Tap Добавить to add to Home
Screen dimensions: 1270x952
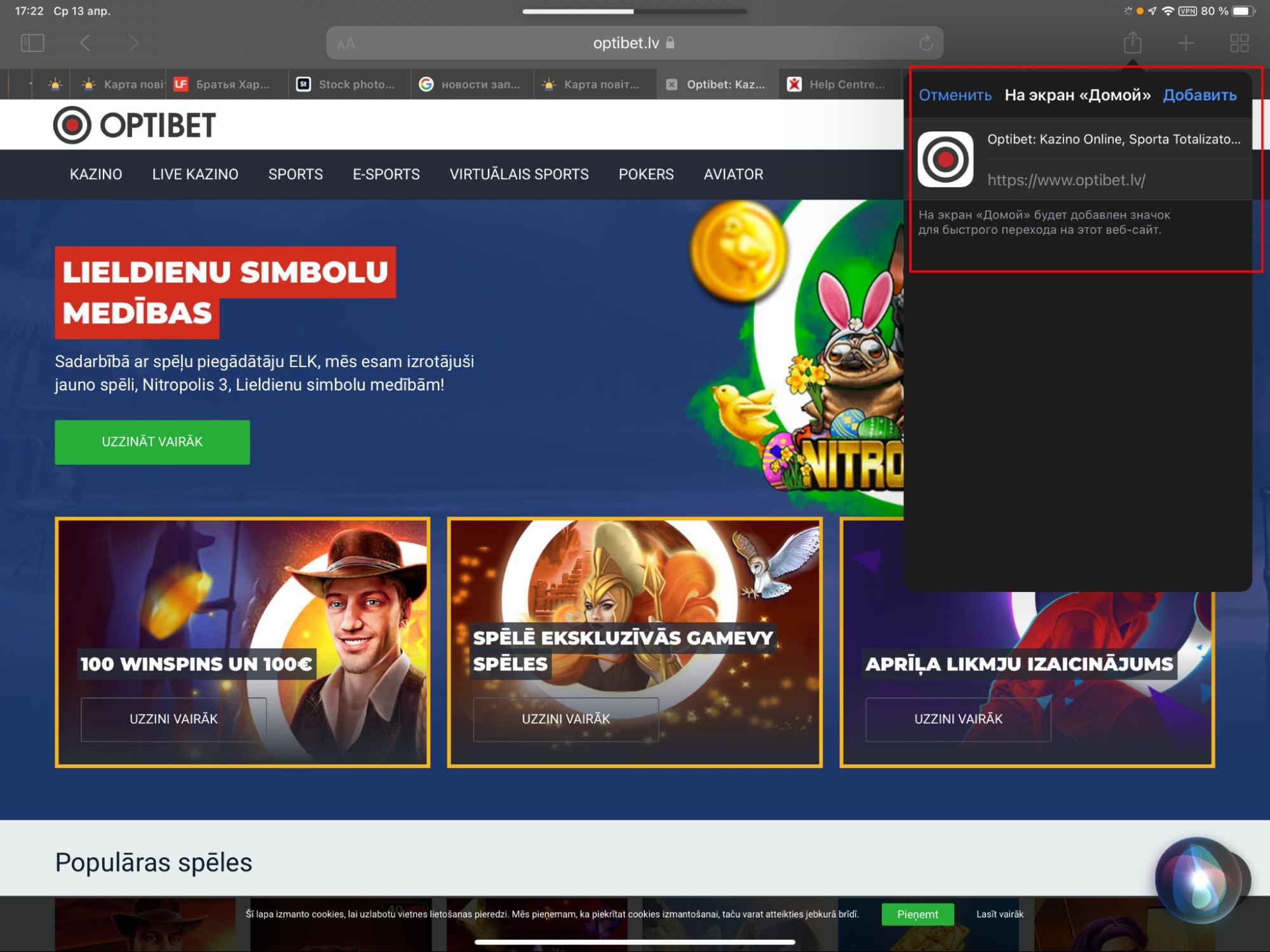[1199, 95]
